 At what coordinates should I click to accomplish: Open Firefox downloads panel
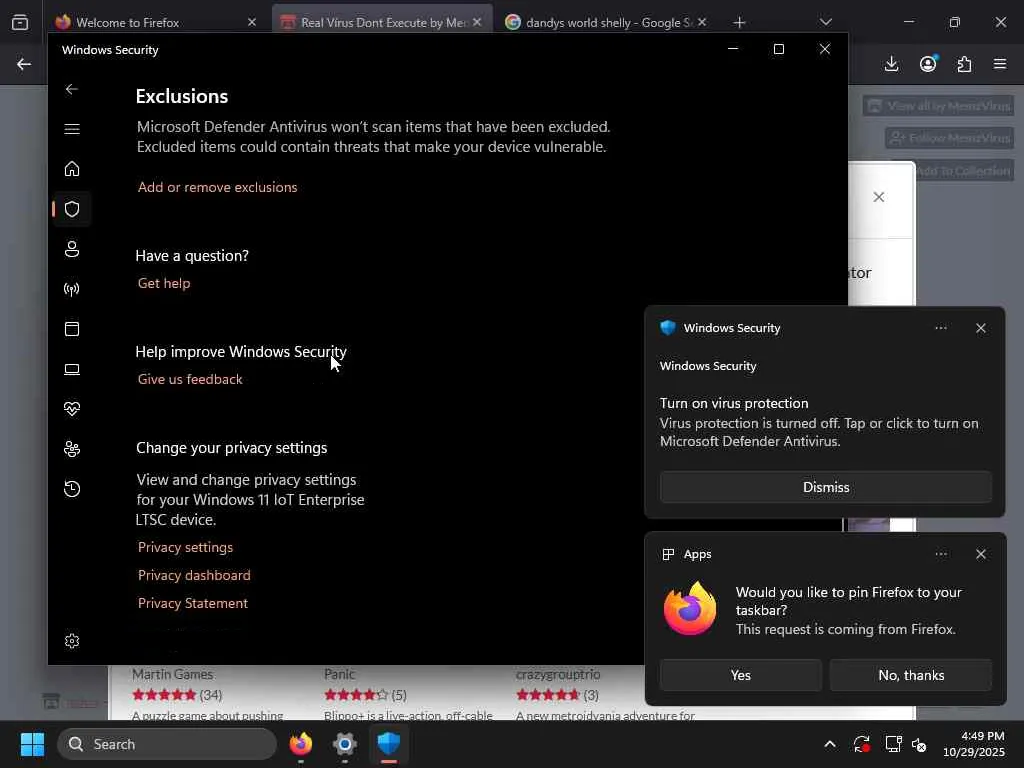click(x=891, y=64)
